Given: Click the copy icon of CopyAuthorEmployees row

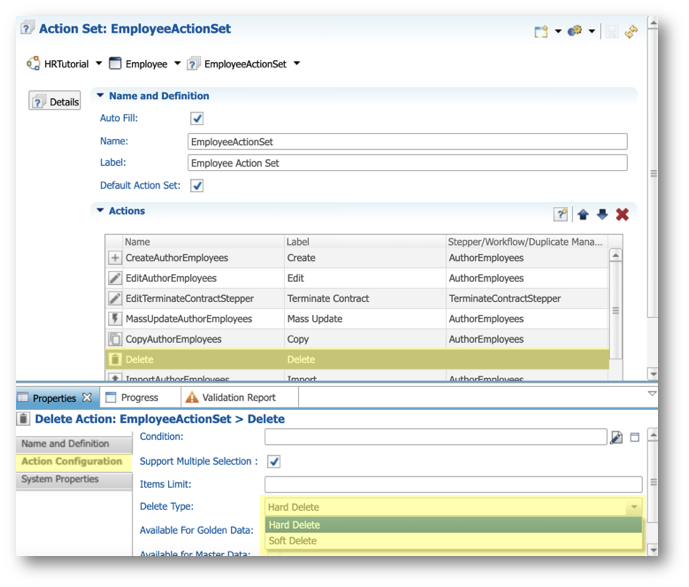Looking at the screenshot, I should pyautogui.click(x=115, y=339).
